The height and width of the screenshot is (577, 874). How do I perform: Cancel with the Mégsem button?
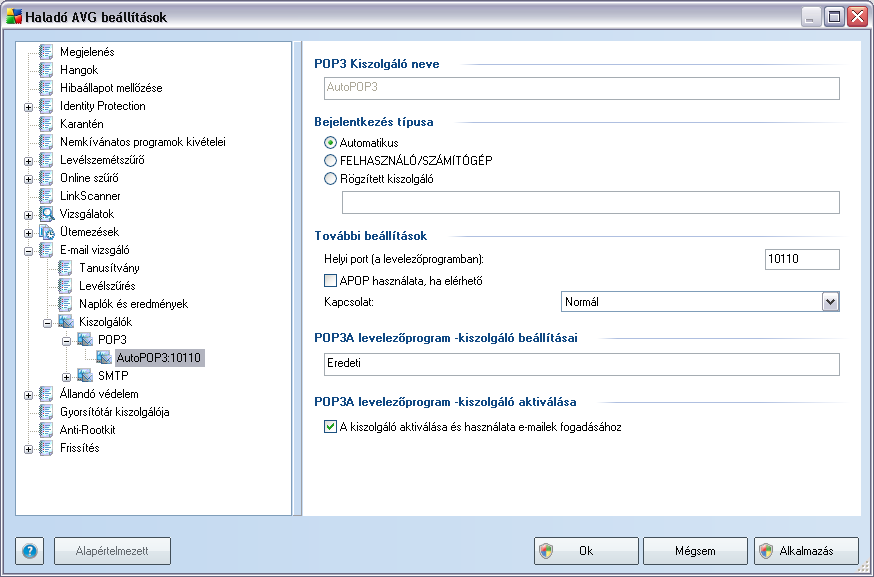tap(695, 551)
